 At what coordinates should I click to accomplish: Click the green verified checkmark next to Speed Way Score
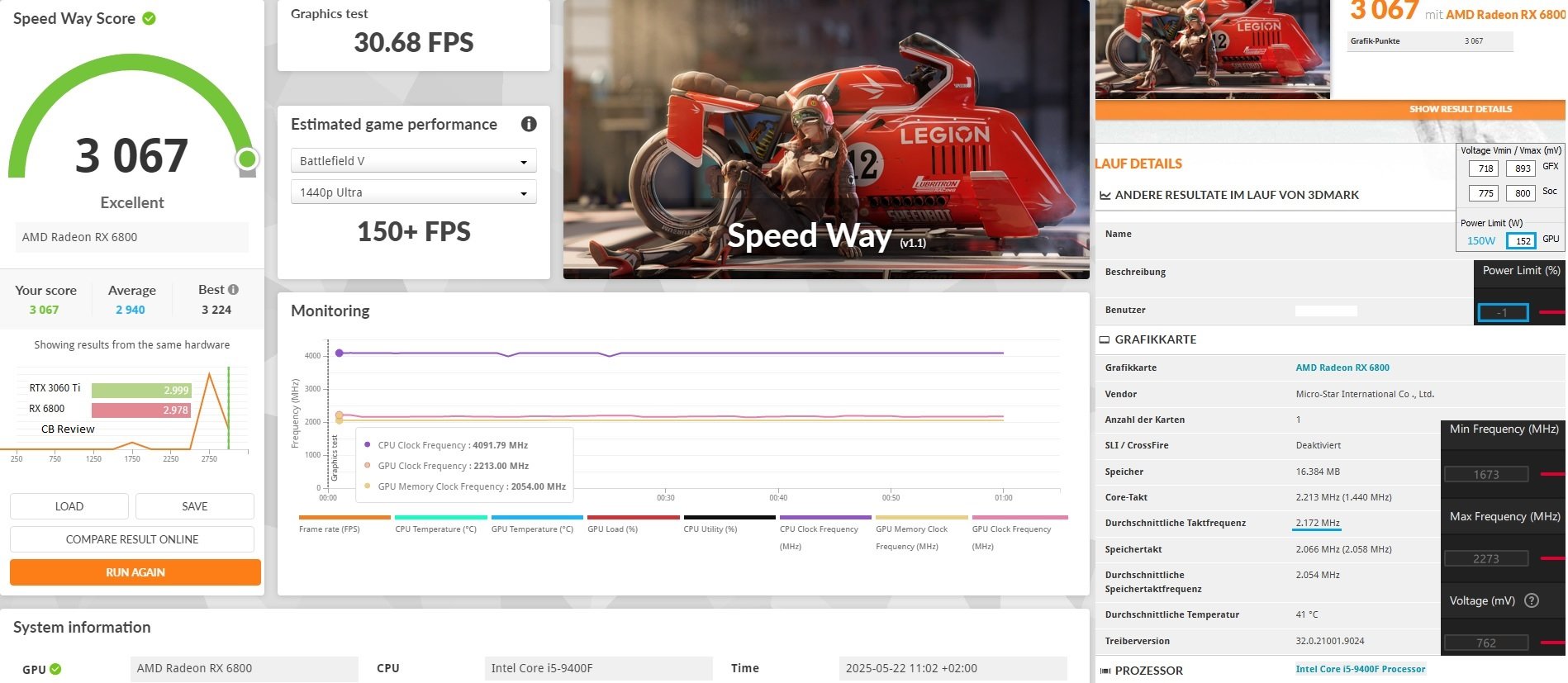pos(149,18)
